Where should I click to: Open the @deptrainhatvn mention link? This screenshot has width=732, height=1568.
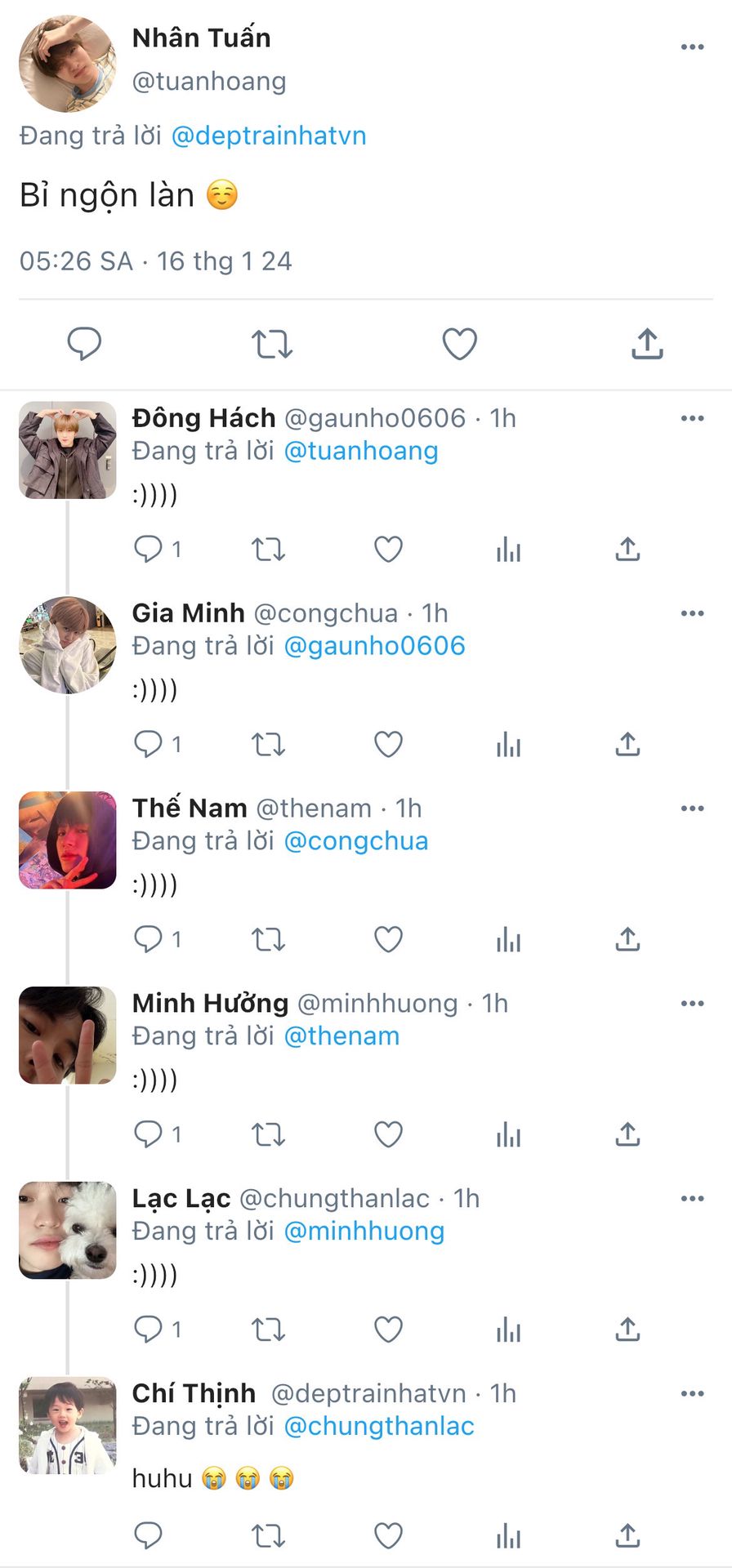269,136
